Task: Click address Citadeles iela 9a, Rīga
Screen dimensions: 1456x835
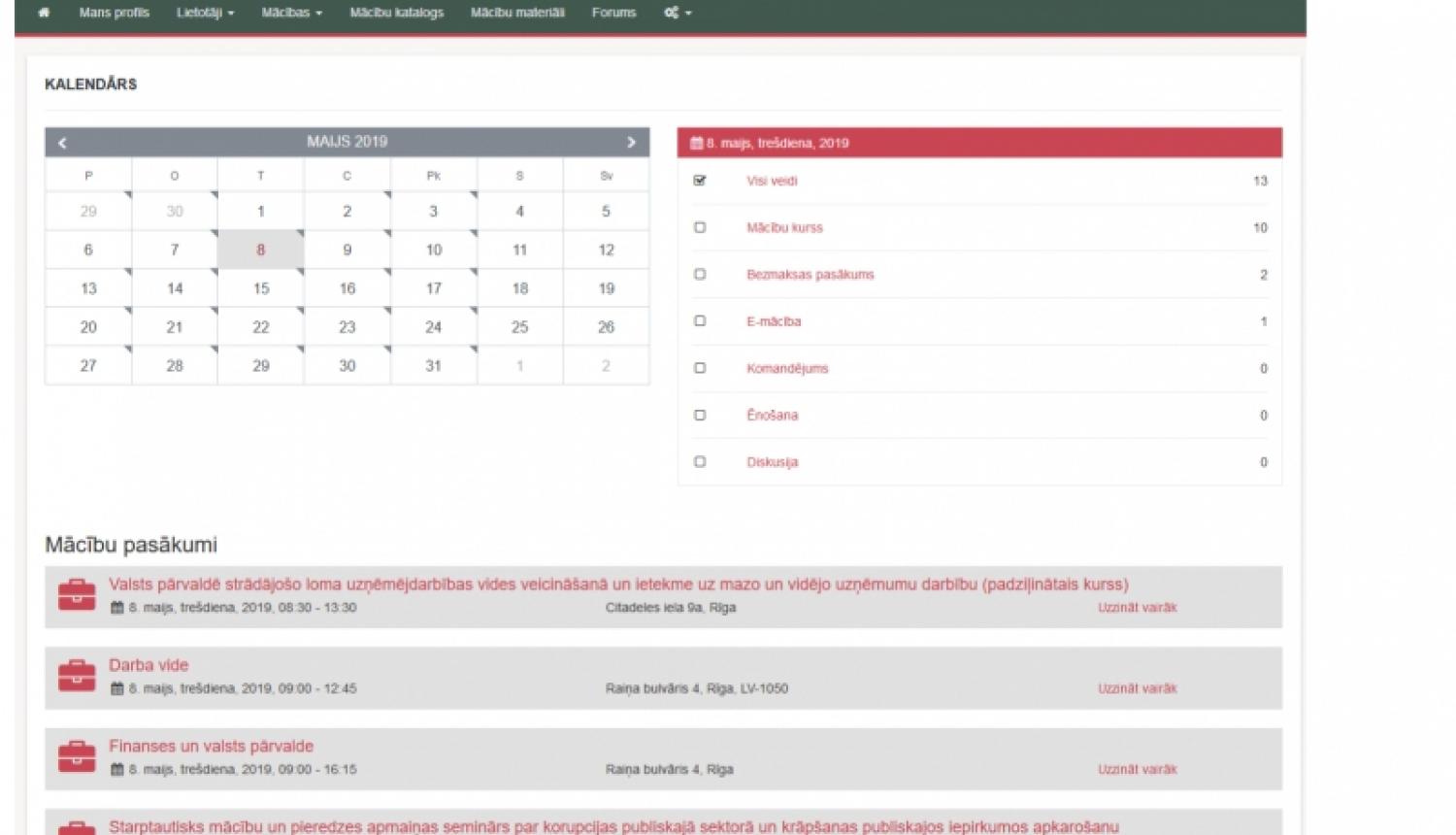Action: [671, 608]
